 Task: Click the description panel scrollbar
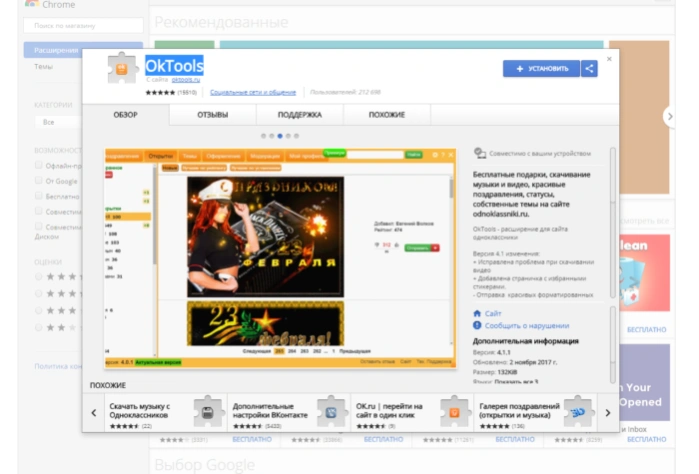613,223
